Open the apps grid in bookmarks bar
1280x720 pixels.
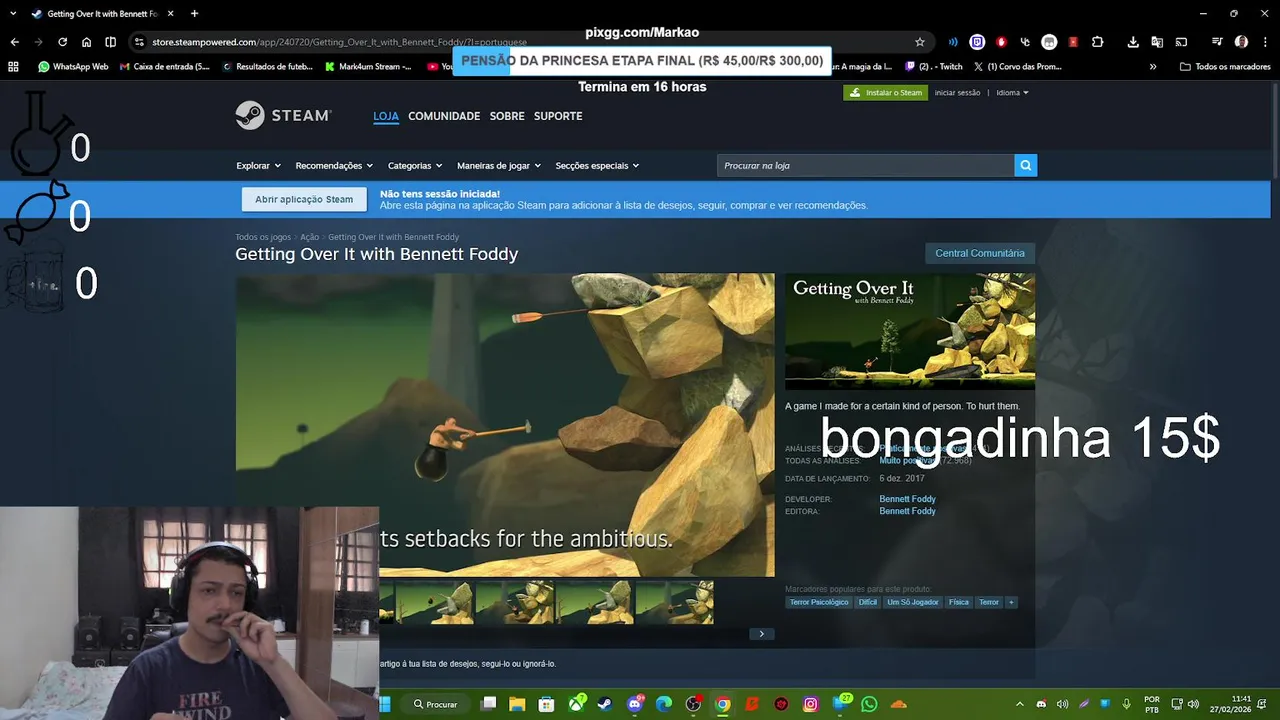pyautogui.click(x=13, y=67)
